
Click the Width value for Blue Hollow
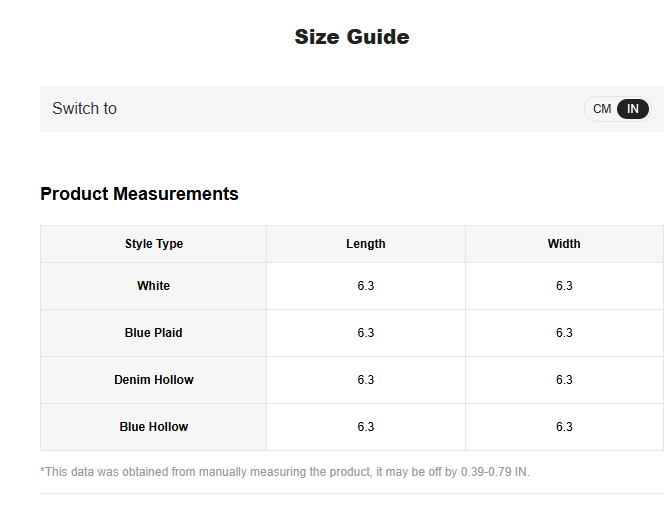564,427
